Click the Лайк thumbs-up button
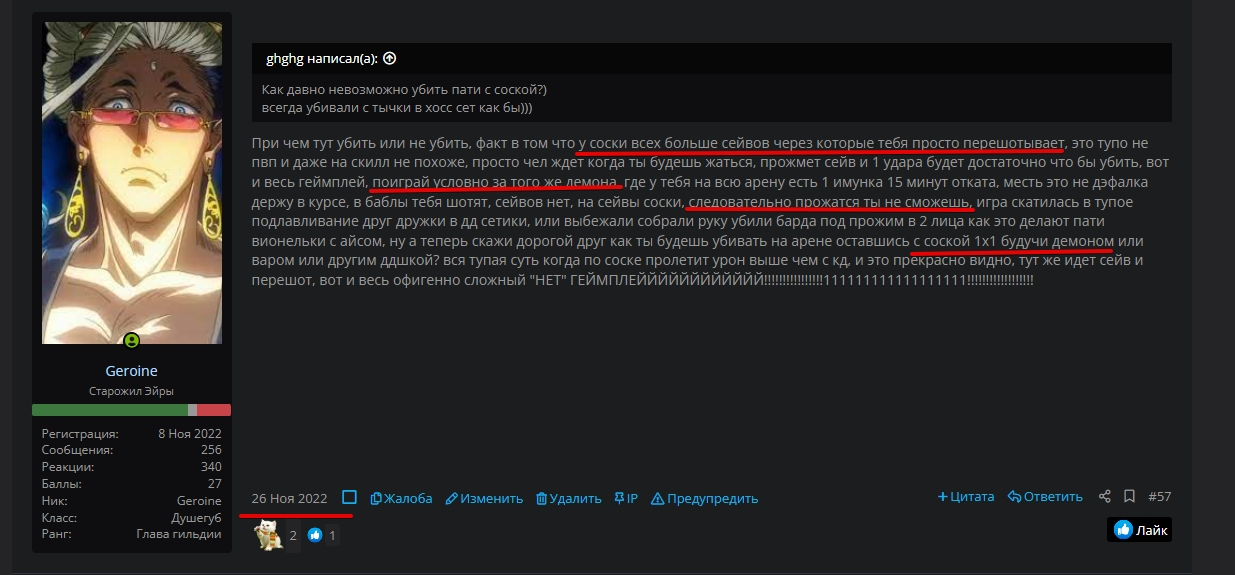1235x575 pixels. pos(1139,530)
